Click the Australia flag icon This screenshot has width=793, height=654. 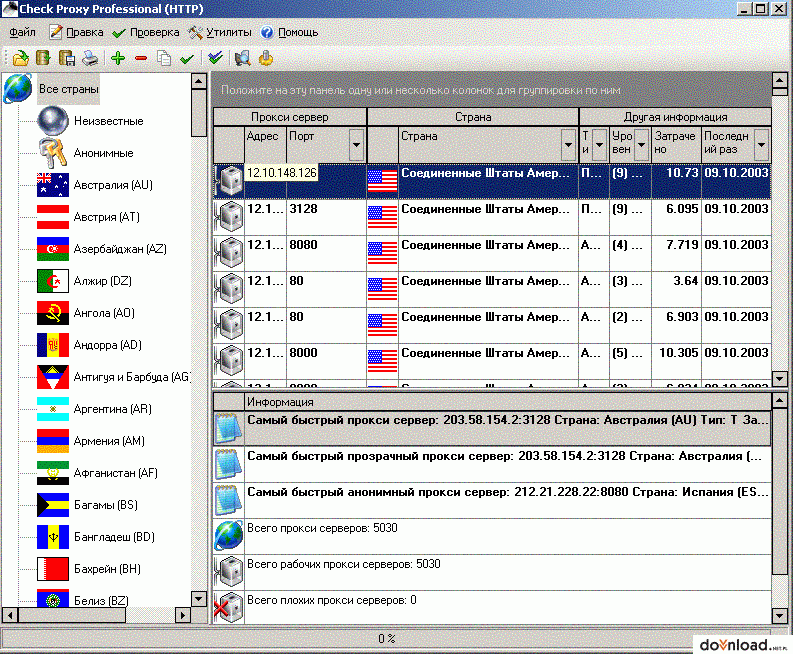53,185
